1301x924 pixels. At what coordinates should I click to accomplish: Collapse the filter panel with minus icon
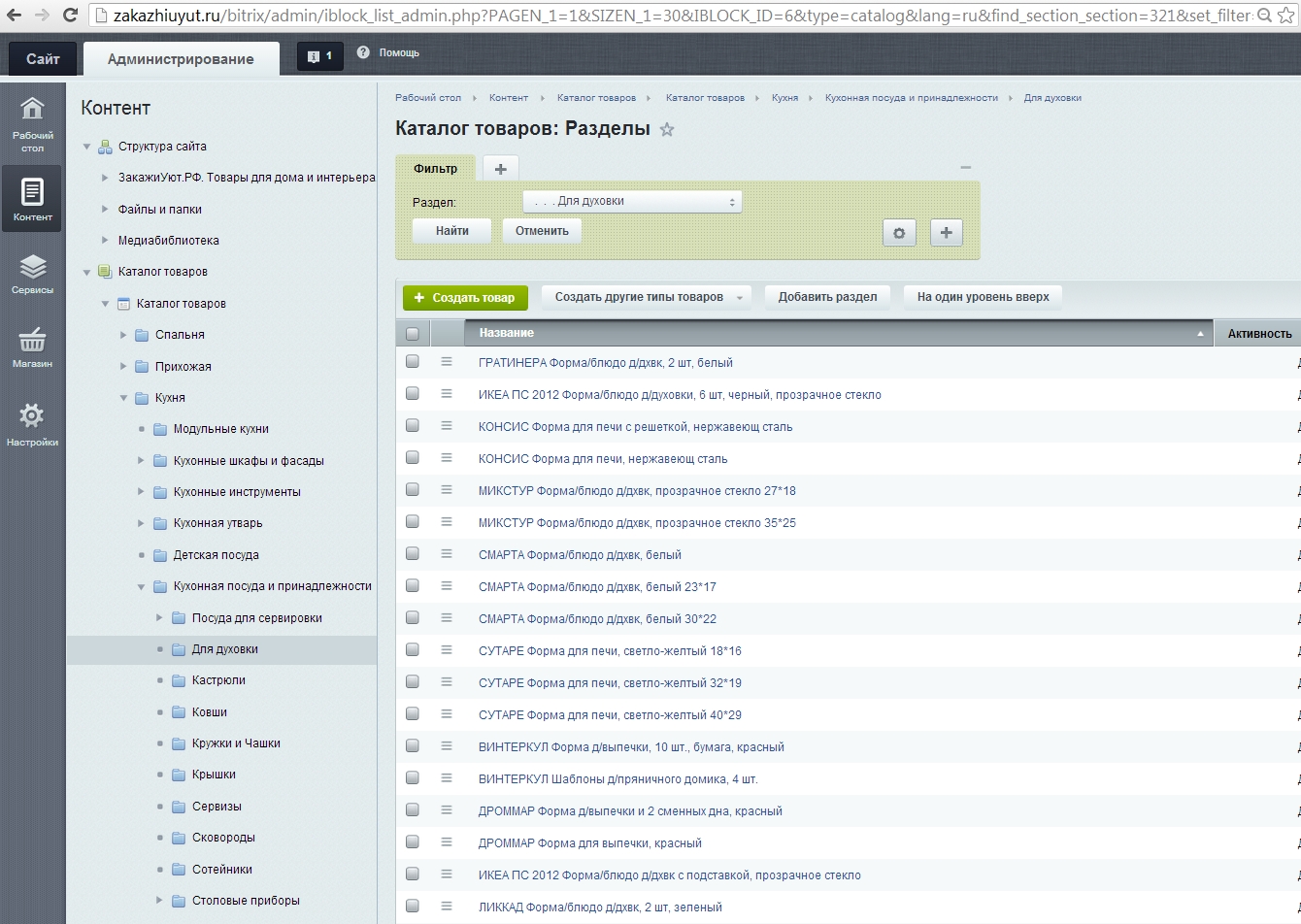966,167
